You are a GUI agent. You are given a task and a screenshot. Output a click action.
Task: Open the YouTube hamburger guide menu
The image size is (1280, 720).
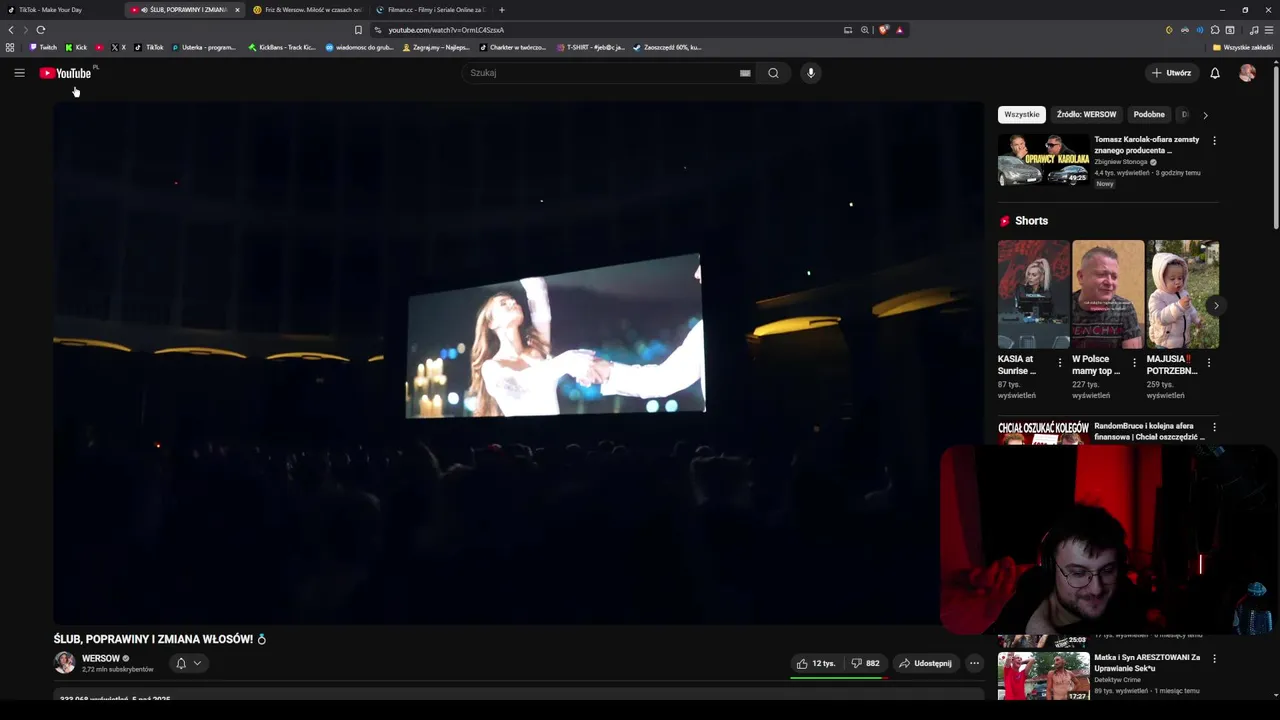tap(19, 73)
